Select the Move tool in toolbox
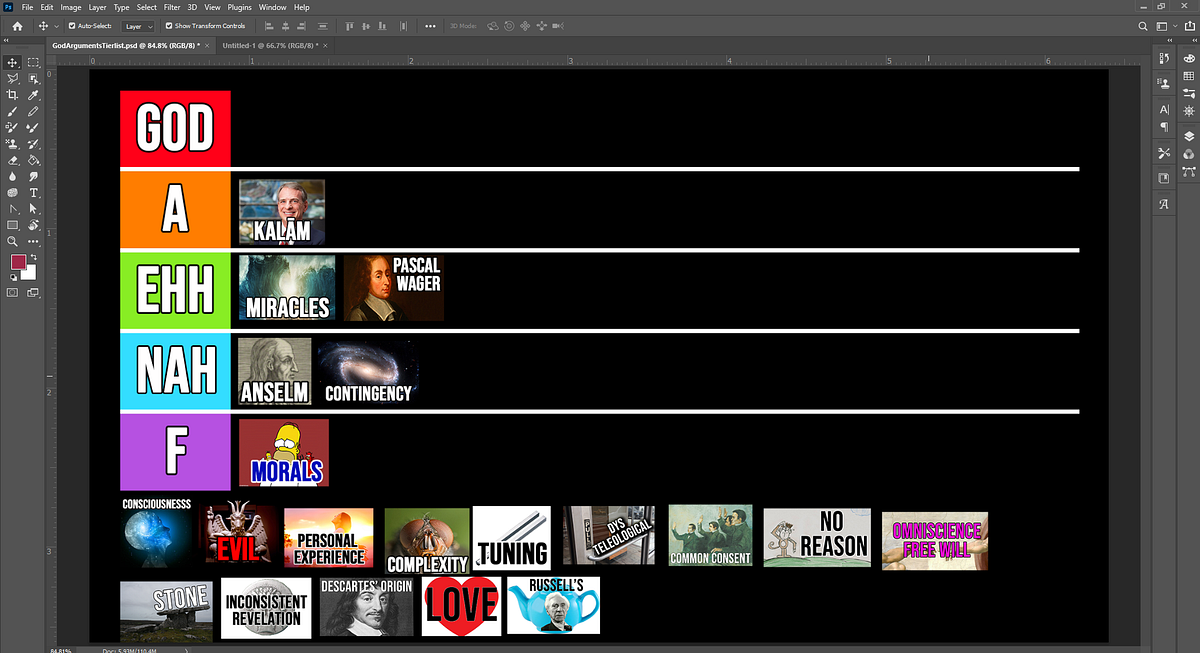1200x653 pixels. coord(12,63)
